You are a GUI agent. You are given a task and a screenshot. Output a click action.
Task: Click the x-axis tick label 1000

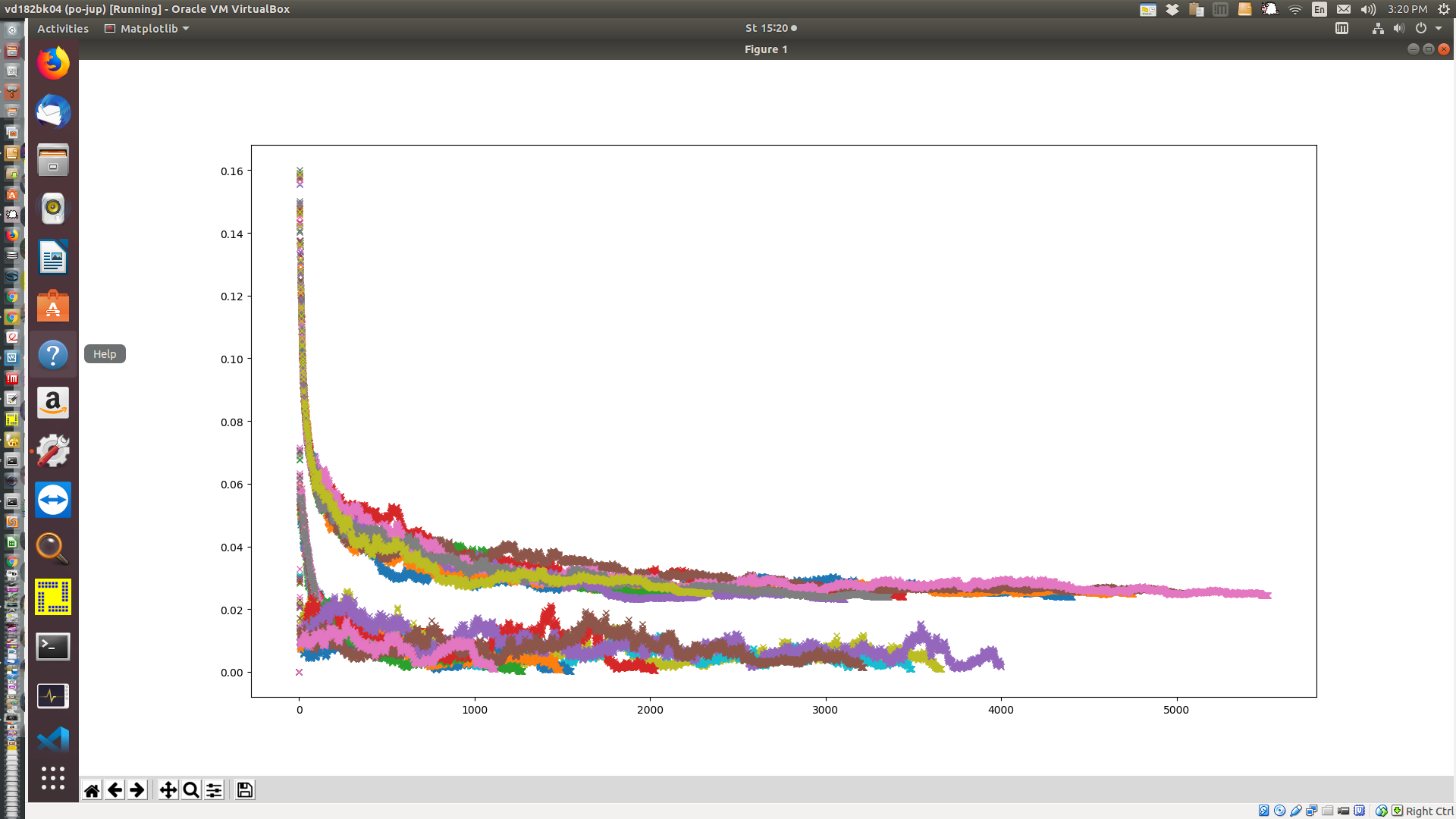pos(475,710)
